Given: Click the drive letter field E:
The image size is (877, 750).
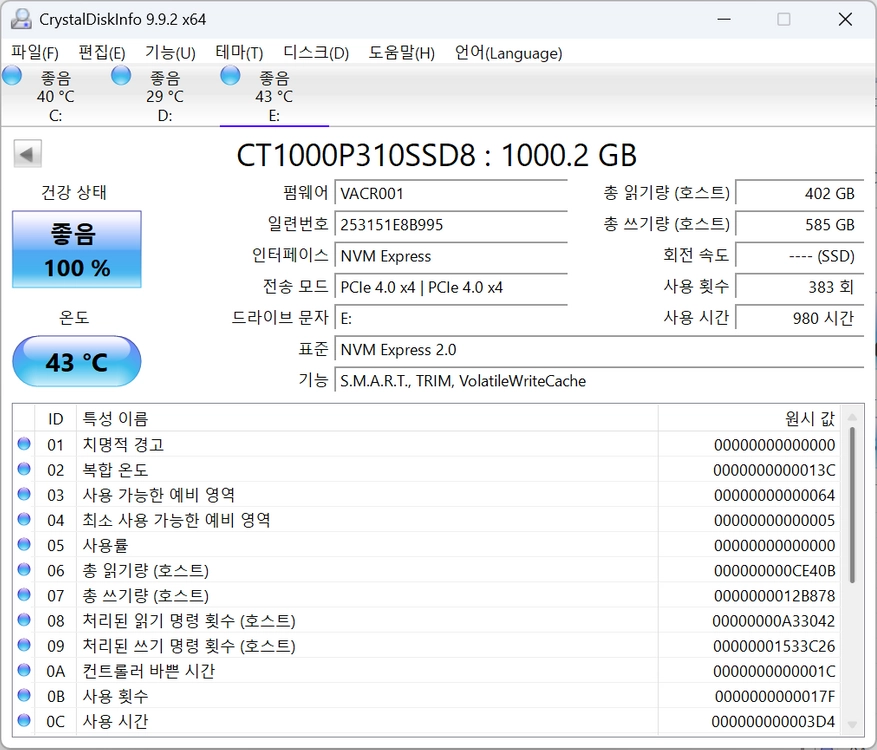Looking at the screenshot, I should 451,319.
